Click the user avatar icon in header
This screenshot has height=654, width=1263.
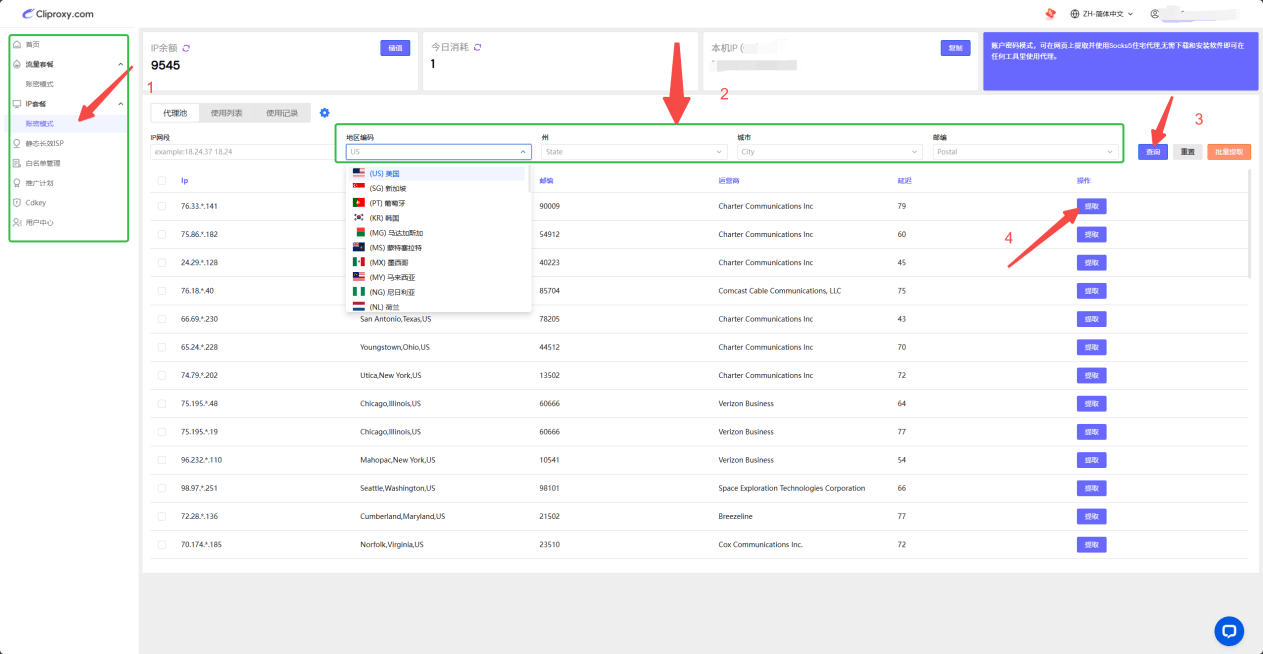point(1155,14)
